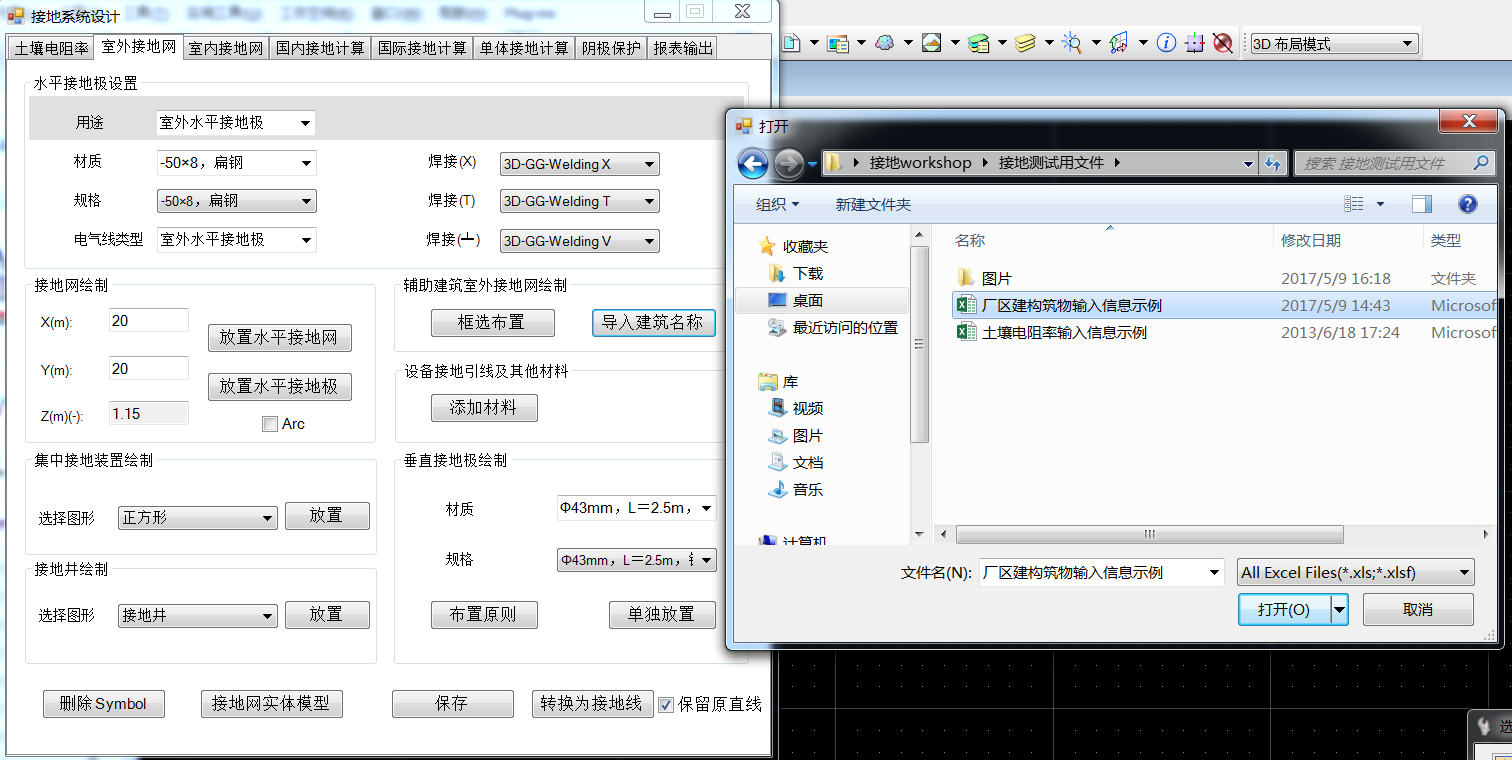Click the yellow stacked layers toolbar icon
The width and height of the screenshot is (1512, 760).
[1025, 43]
